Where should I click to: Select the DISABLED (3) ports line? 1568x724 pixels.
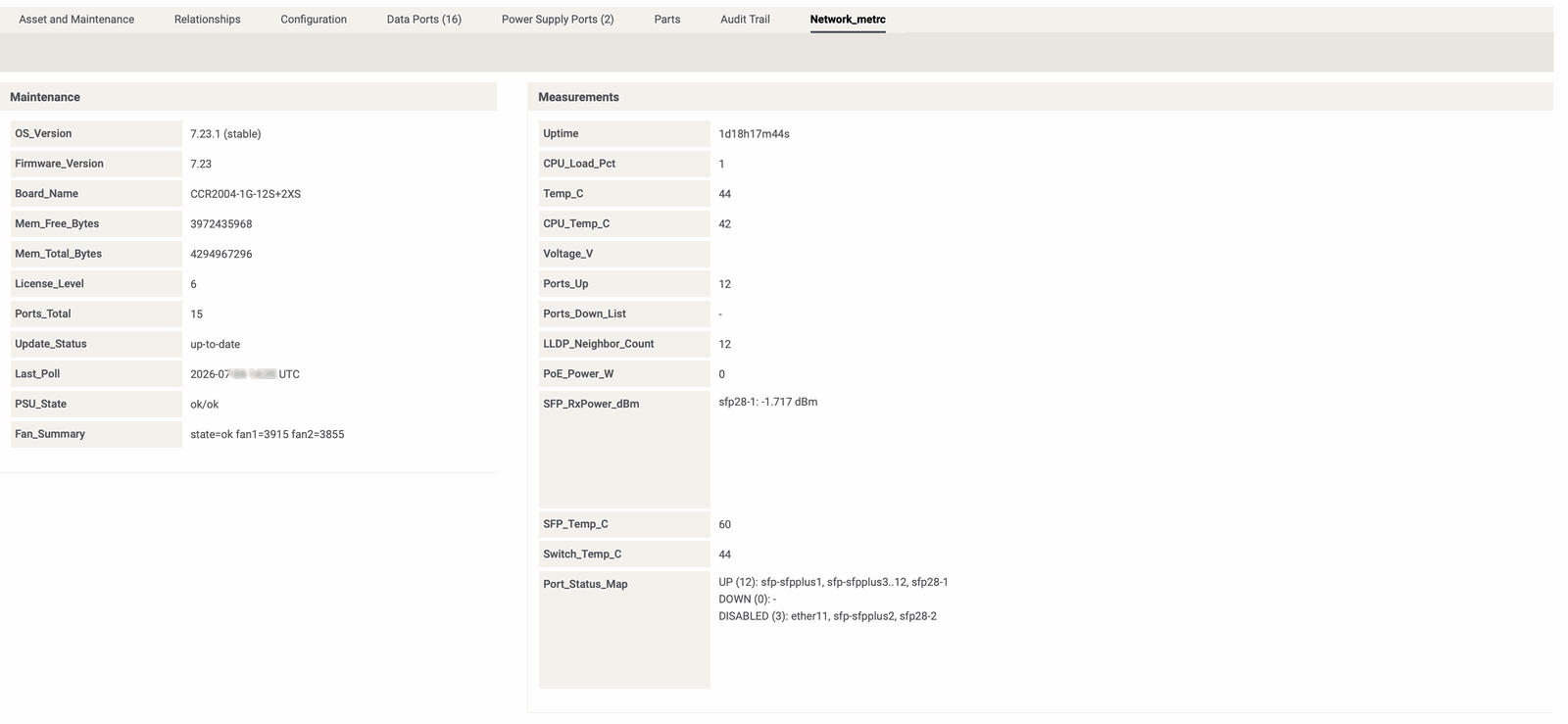click(827, 616)
